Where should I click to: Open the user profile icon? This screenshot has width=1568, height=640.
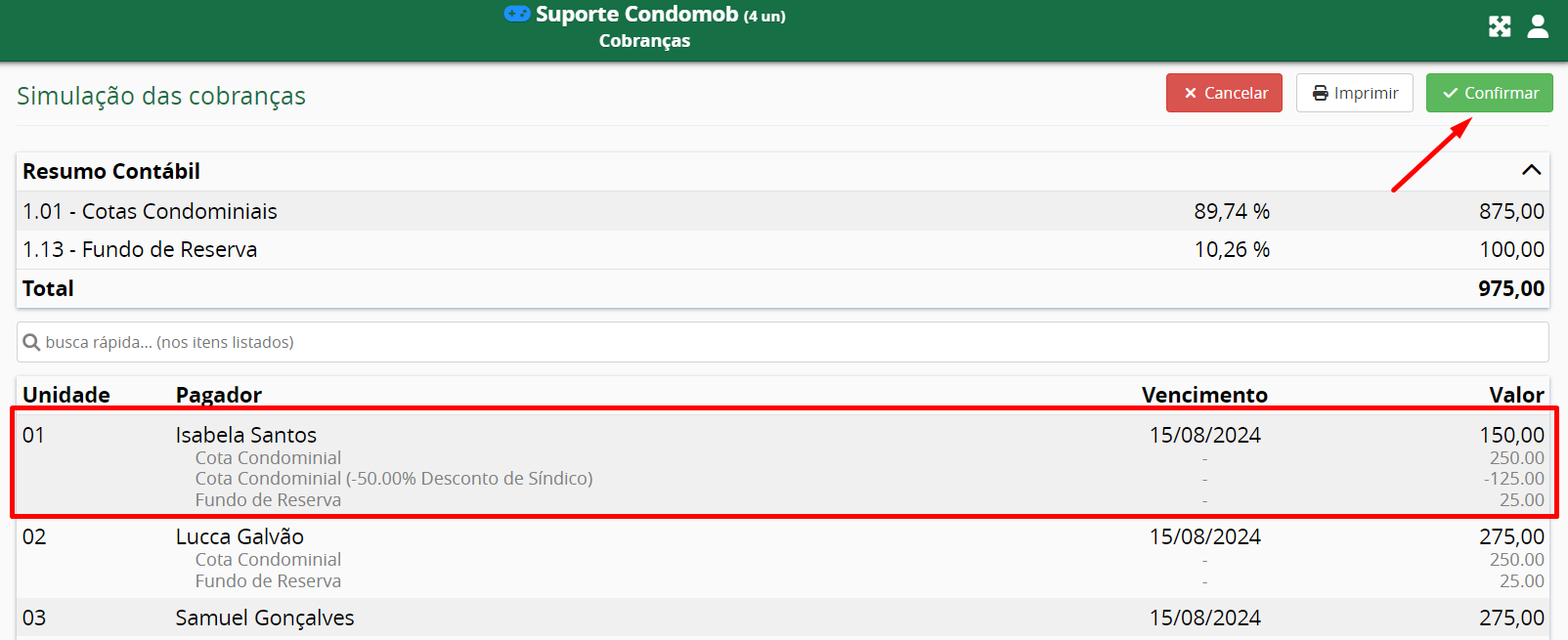1538,26
